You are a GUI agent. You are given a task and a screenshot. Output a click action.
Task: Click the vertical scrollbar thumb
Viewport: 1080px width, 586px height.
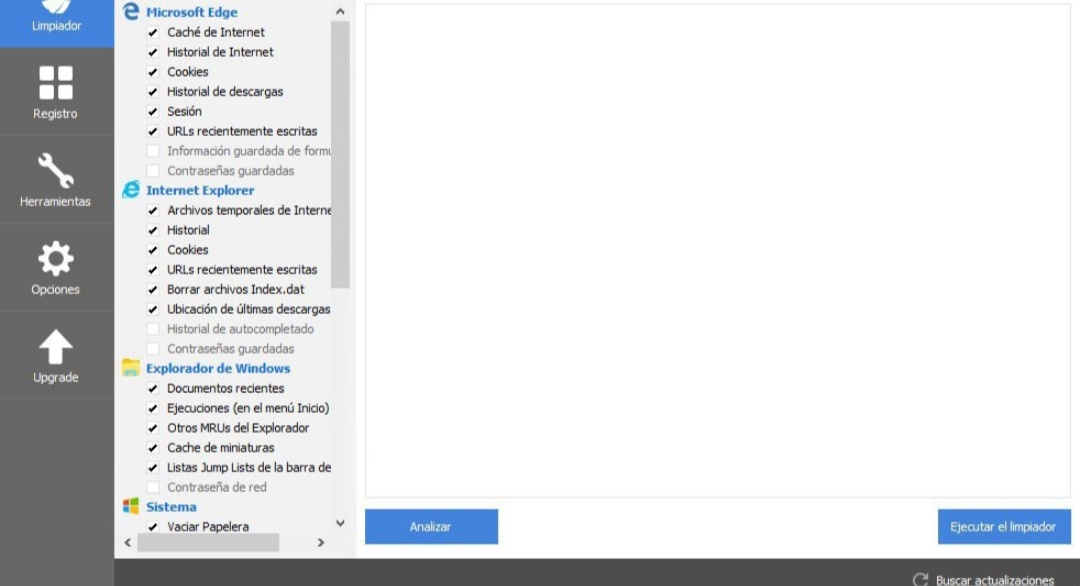[340, 154]
